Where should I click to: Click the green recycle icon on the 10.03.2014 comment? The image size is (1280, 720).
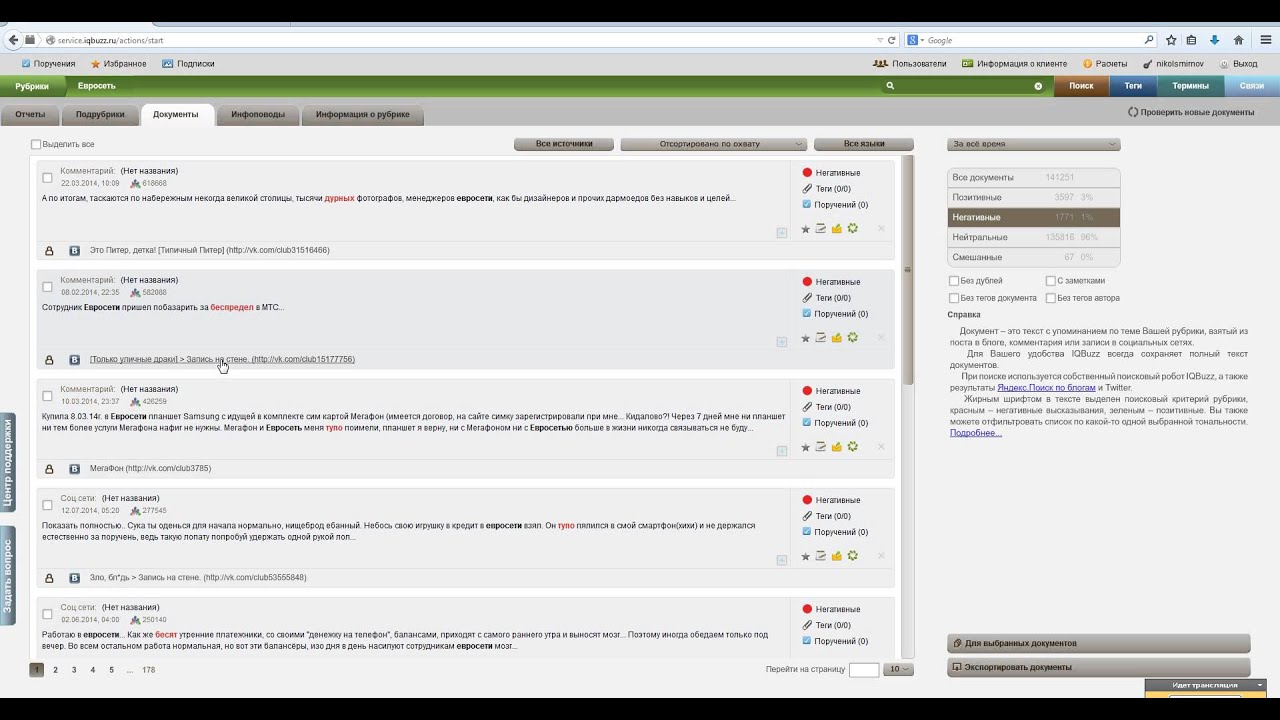[x=853, y=447]
